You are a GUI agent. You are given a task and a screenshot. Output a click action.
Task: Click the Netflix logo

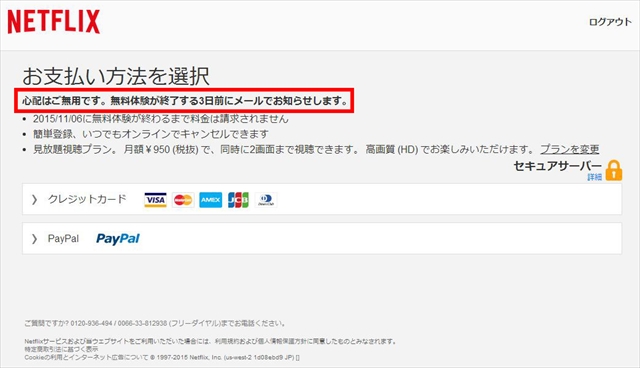pyautogui.click(x=53, y=22)
